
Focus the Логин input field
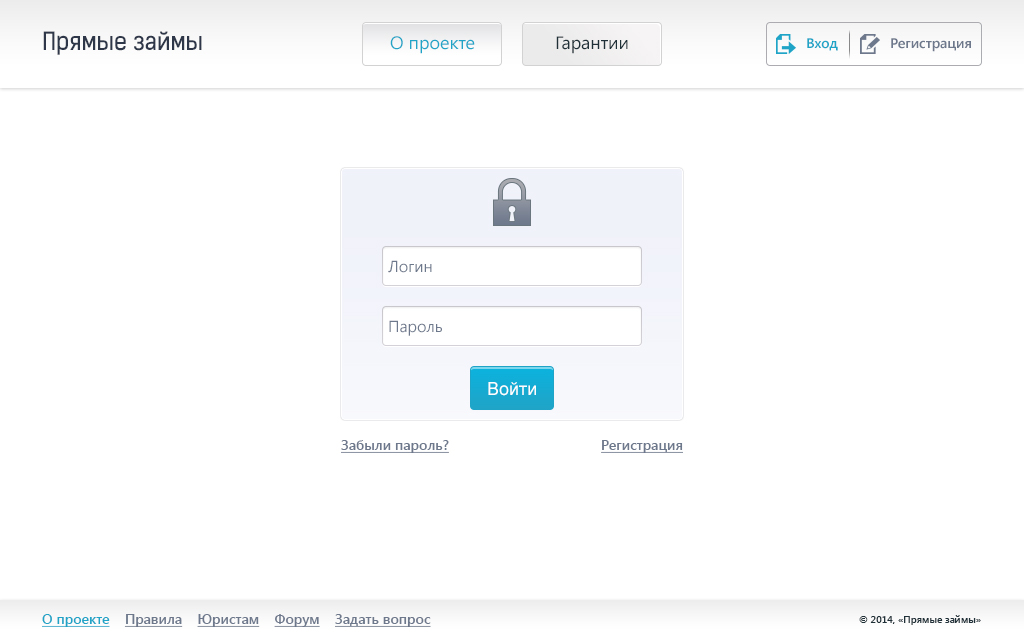512,266
